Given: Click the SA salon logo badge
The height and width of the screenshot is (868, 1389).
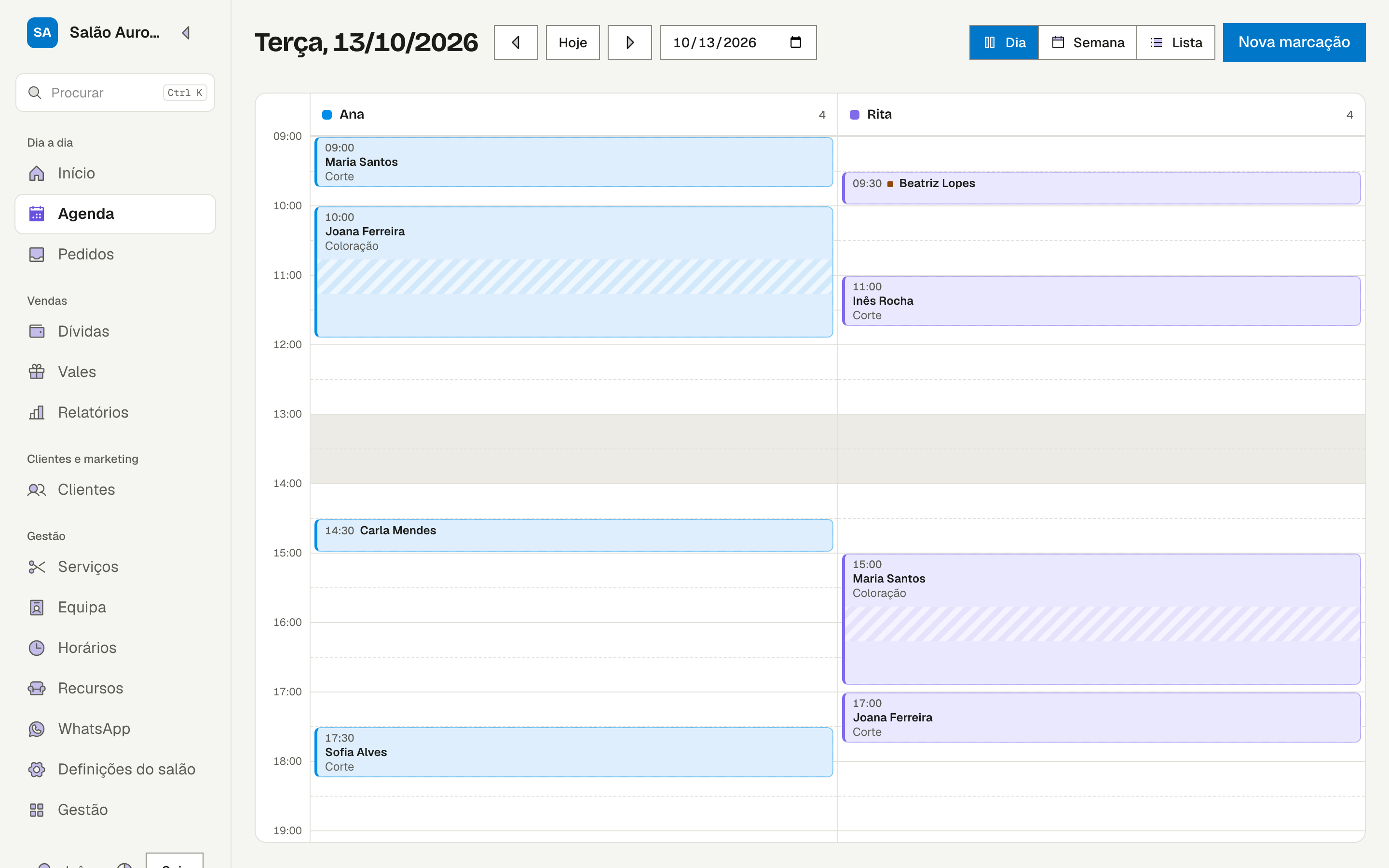Looking at the screenshot, I should pos(42,33).
